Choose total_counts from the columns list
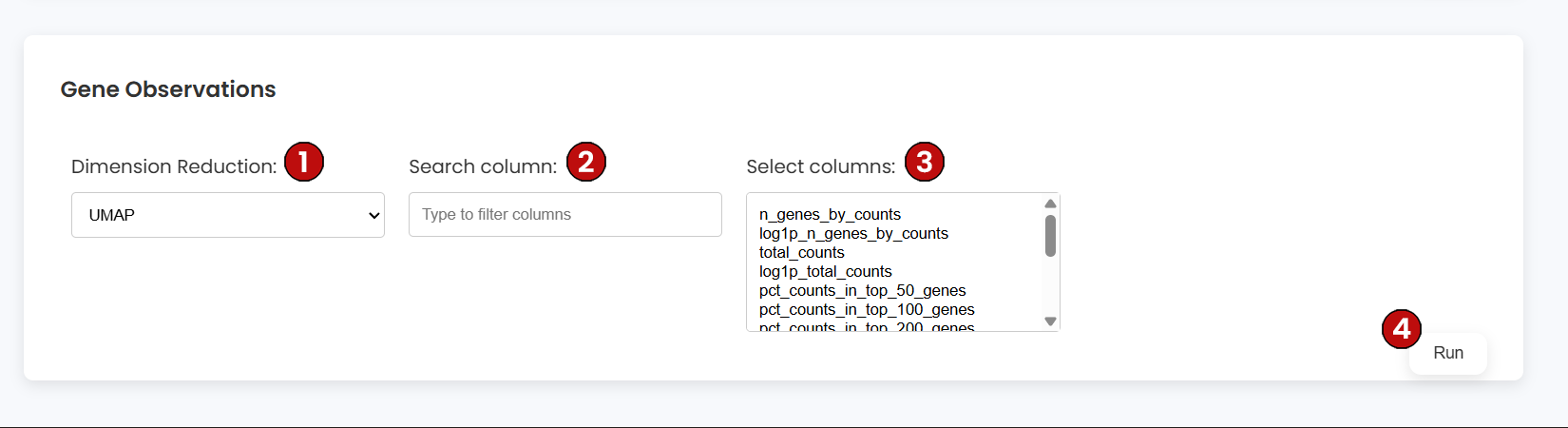 pyautogui.click(x=801, y=253)
